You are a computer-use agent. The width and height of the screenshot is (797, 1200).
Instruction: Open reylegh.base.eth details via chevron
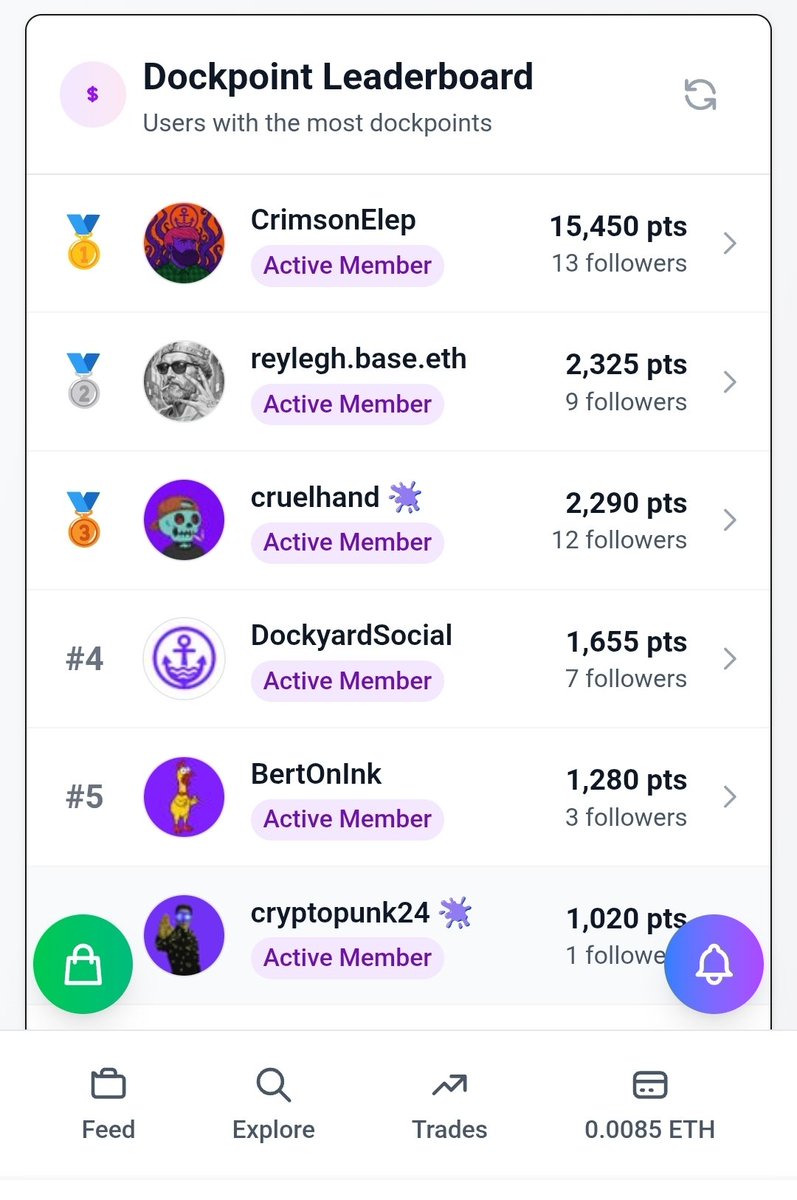point(730,381)
